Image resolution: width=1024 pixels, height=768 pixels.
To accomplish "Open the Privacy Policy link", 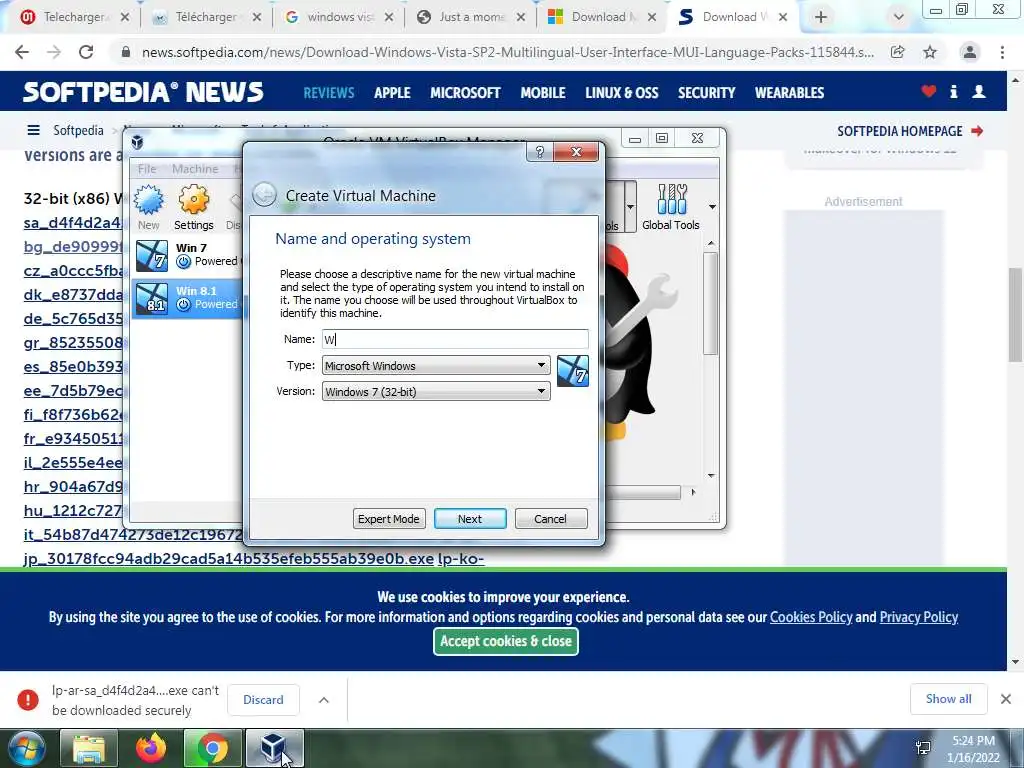I will click(x=919, y=617).
